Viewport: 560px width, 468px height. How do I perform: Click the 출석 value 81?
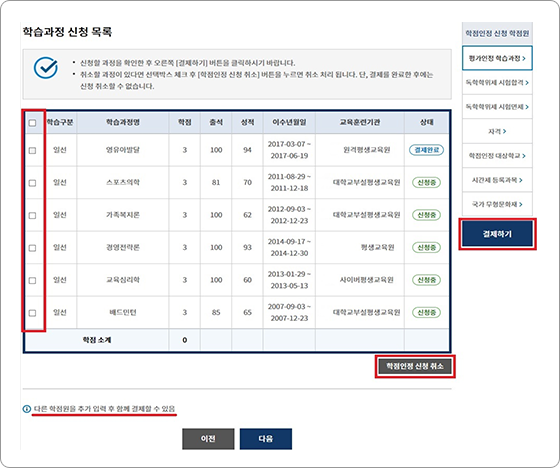pyautogui.click(x=216, y=183)
